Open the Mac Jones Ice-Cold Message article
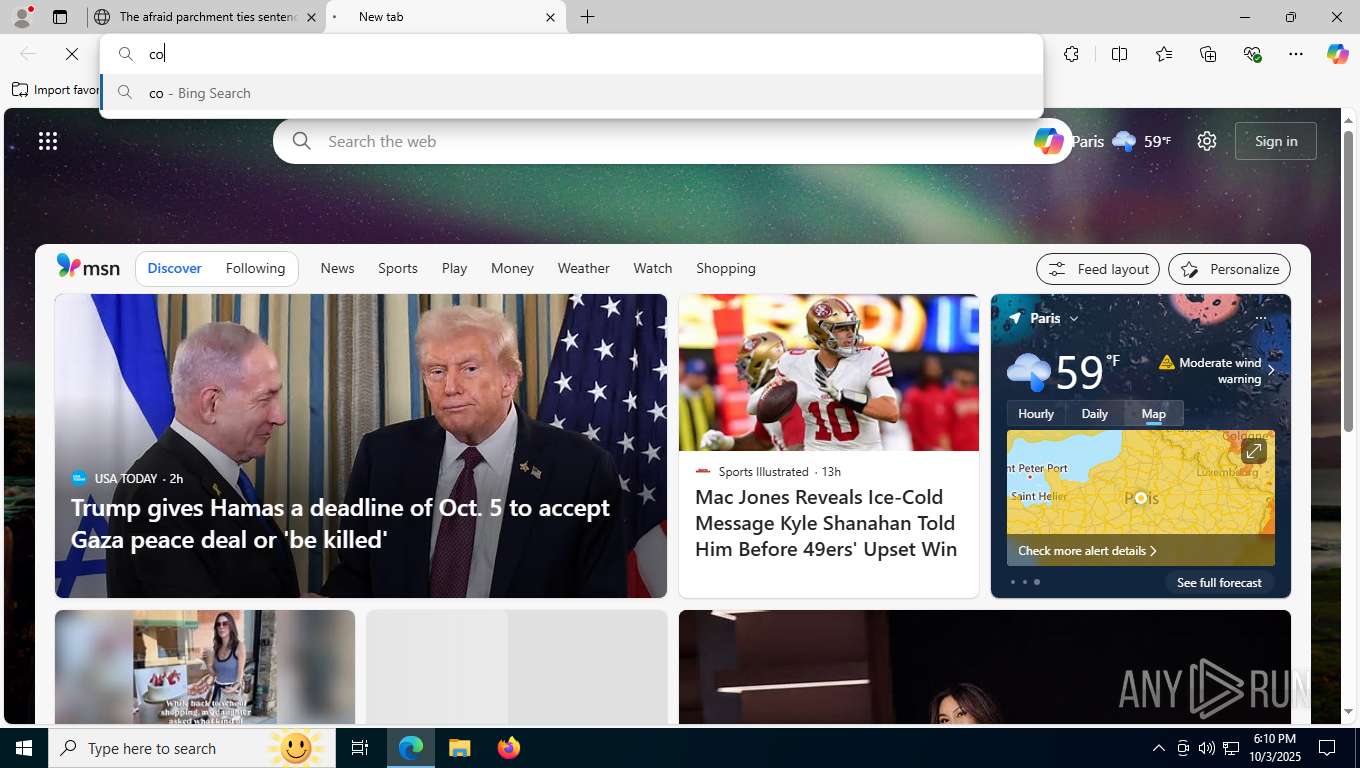Image resolution: width=1360 pixels, height=768 pixels. 826,523
